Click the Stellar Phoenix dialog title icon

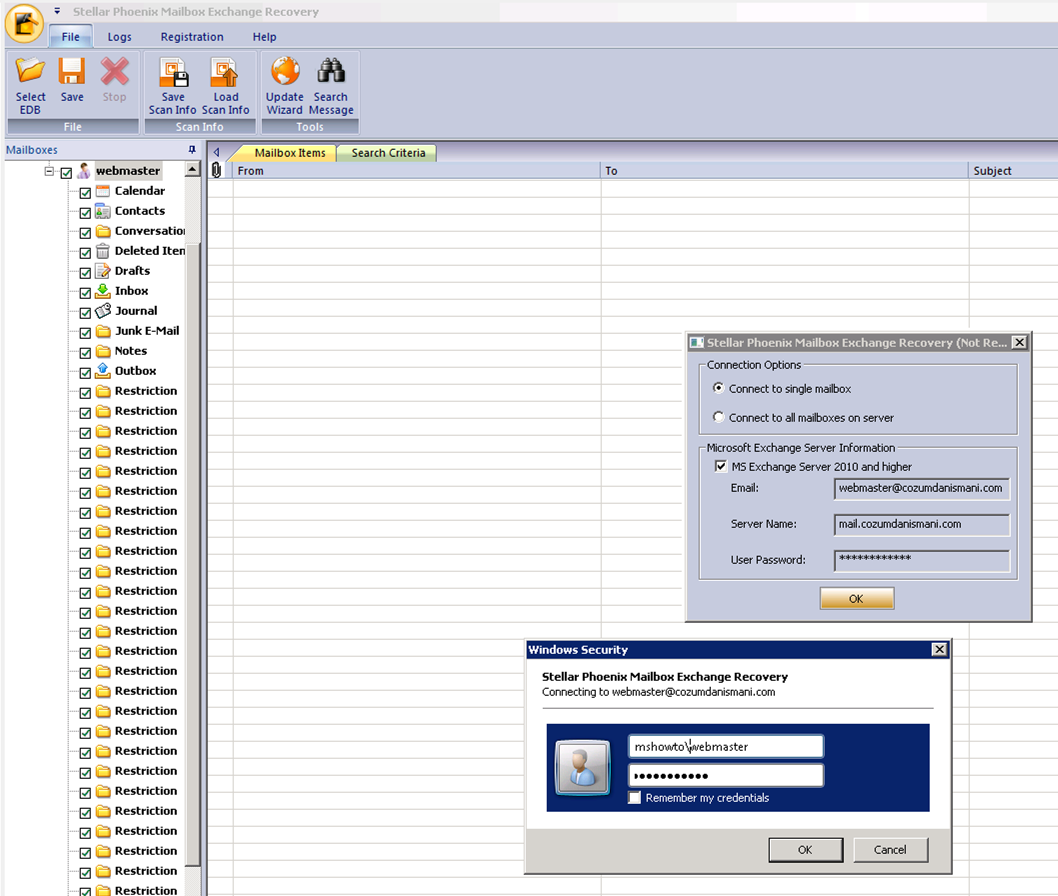click(x=696, y=343)
